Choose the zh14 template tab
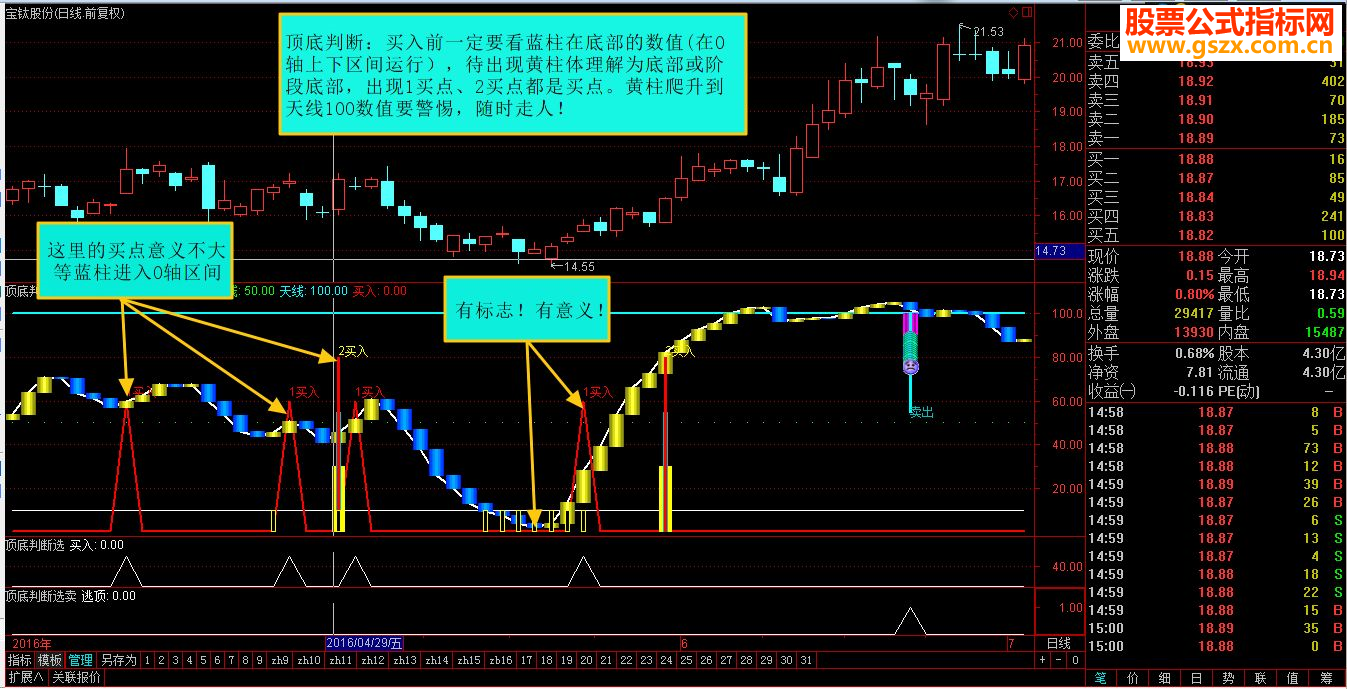Screen dimensions: 1347x689 pyautogui.click(x=438, y=660)
